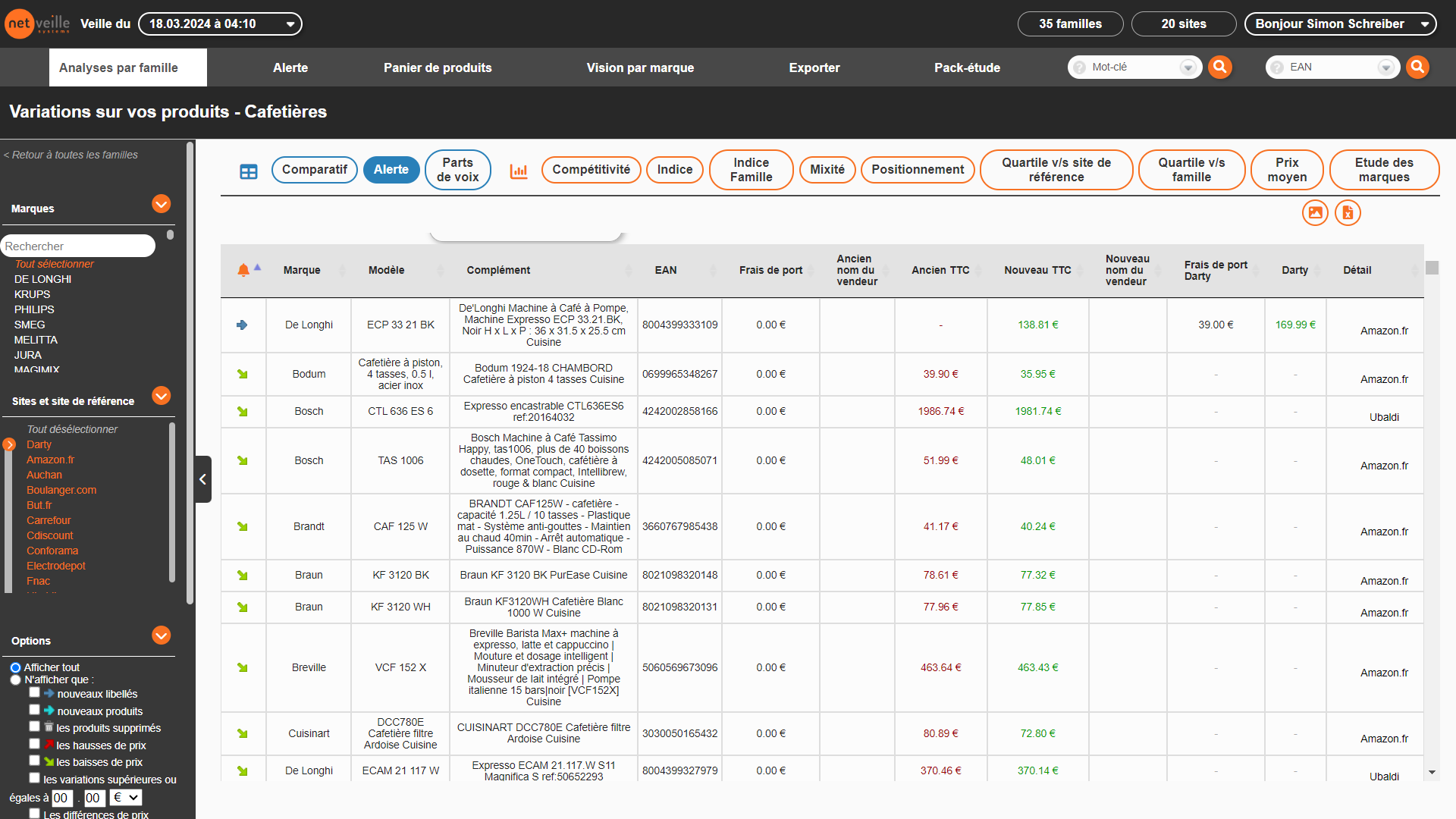This screenshot has width=1456, height=819.
Task: Open Analyses par famille tab
Action: 127,67
